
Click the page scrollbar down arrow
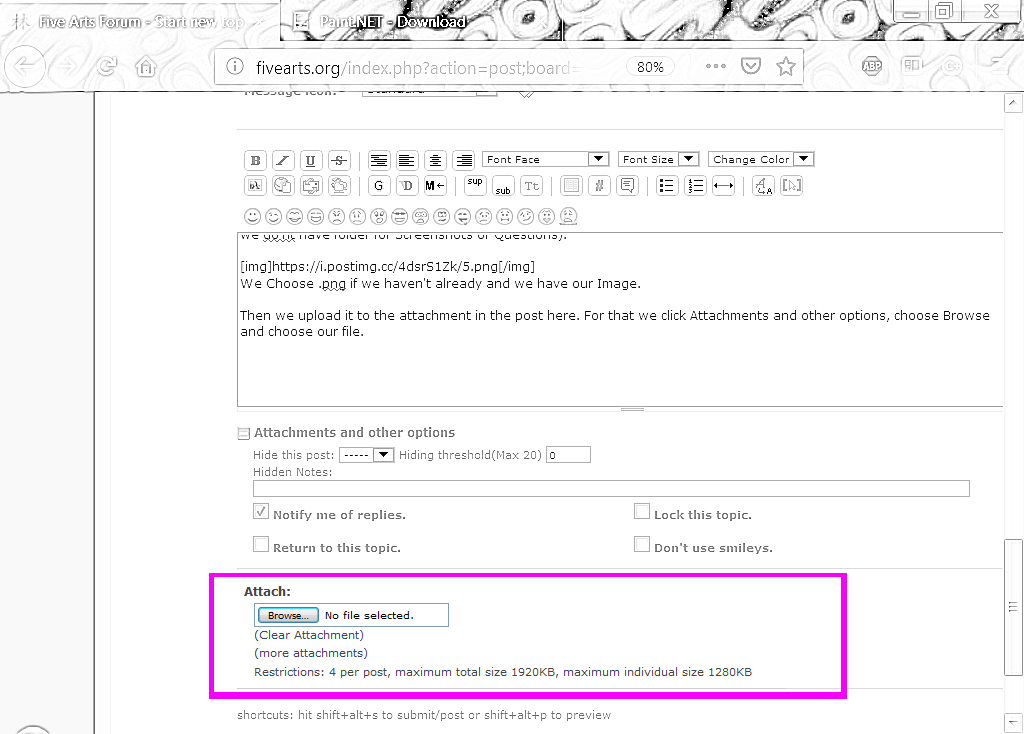pyautogui.click(x=1013, y=722)
